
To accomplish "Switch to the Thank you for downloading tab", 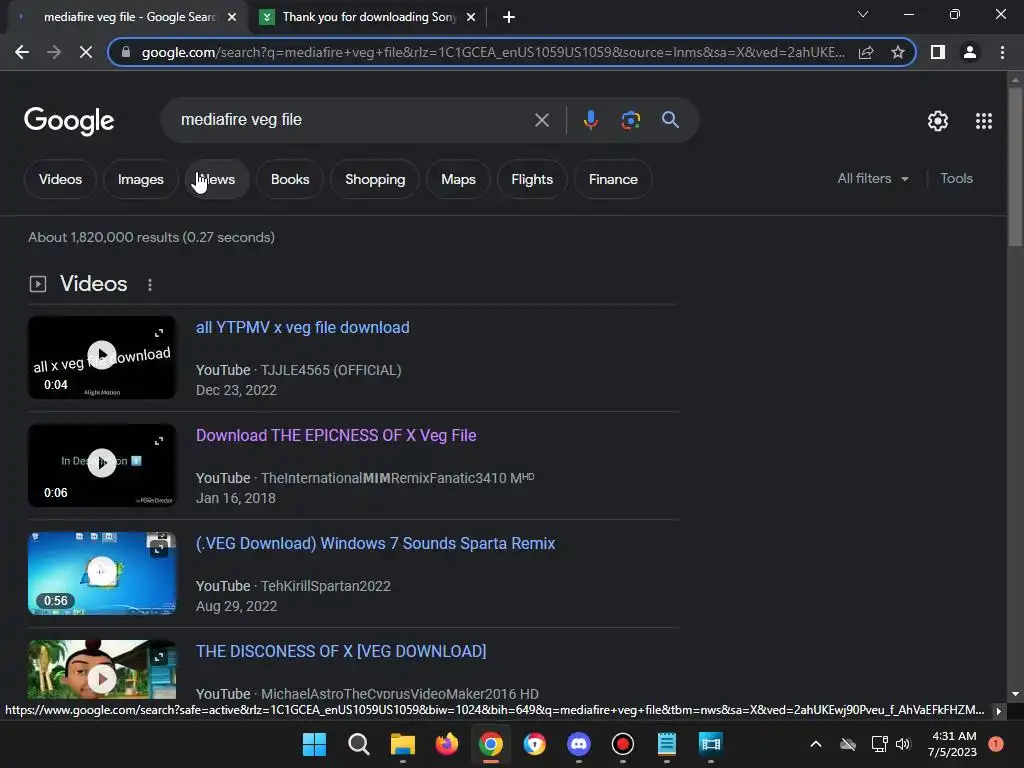I will tap(369, 17).
